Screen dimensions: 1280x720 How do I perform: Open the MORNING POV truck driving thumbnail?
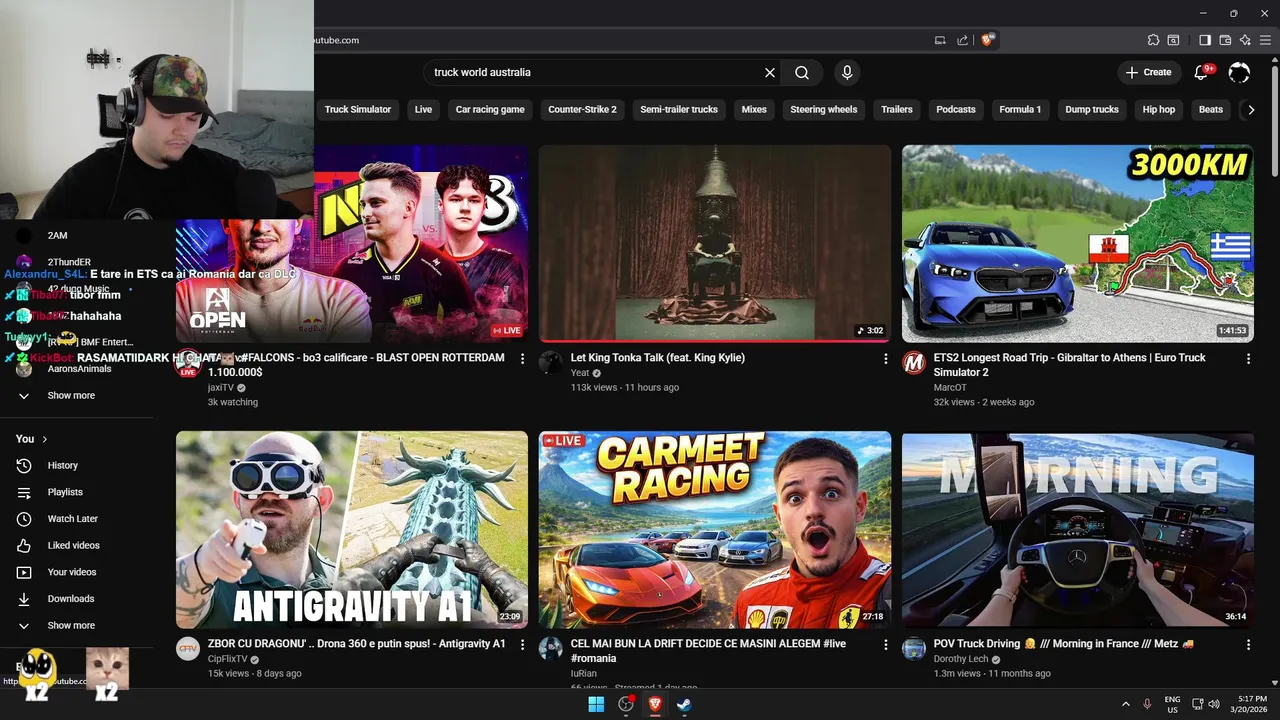[1077, 530]
